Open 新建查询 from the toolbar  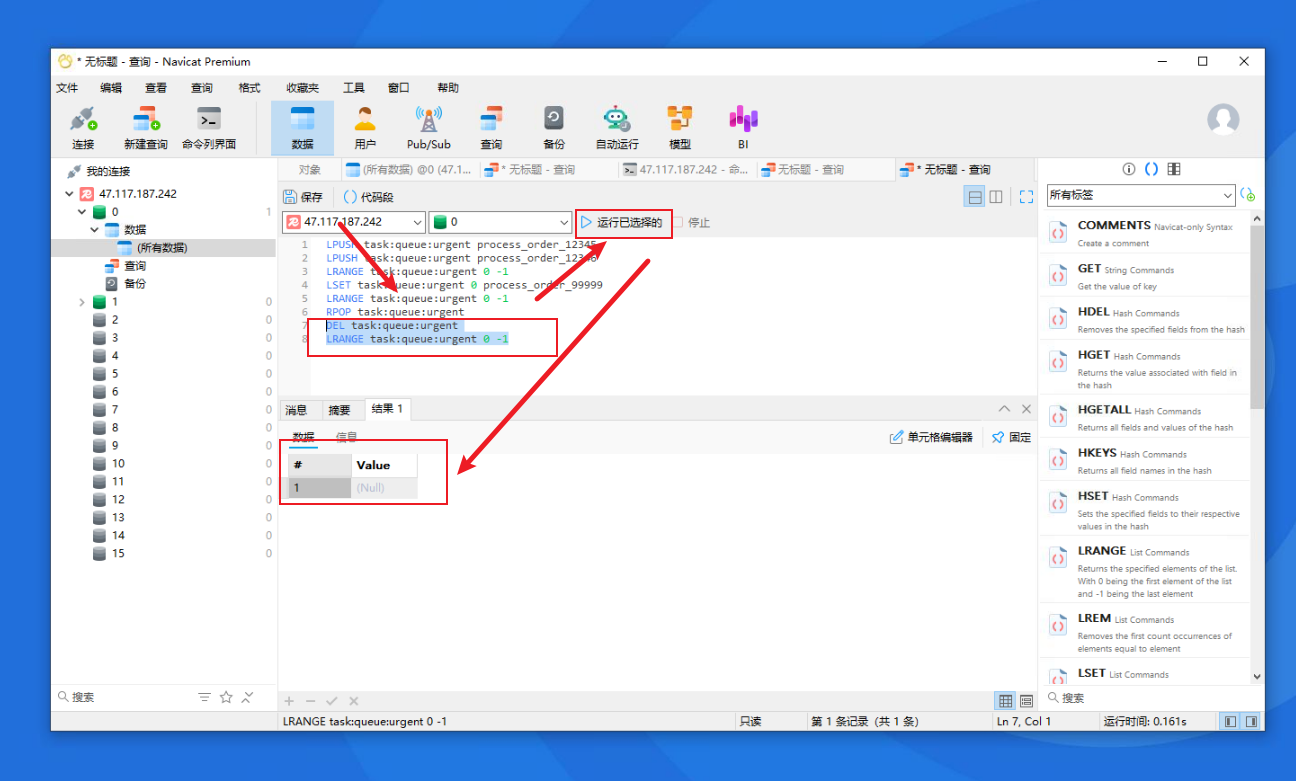(x=146, y=128)
